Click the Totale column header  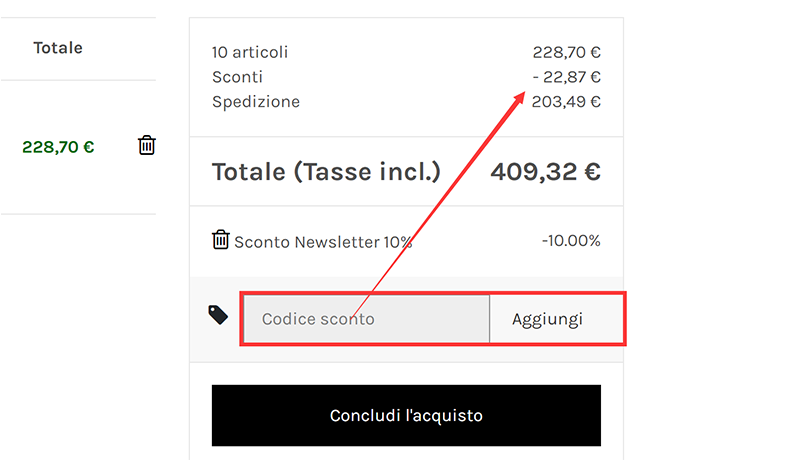pos(57,48)
